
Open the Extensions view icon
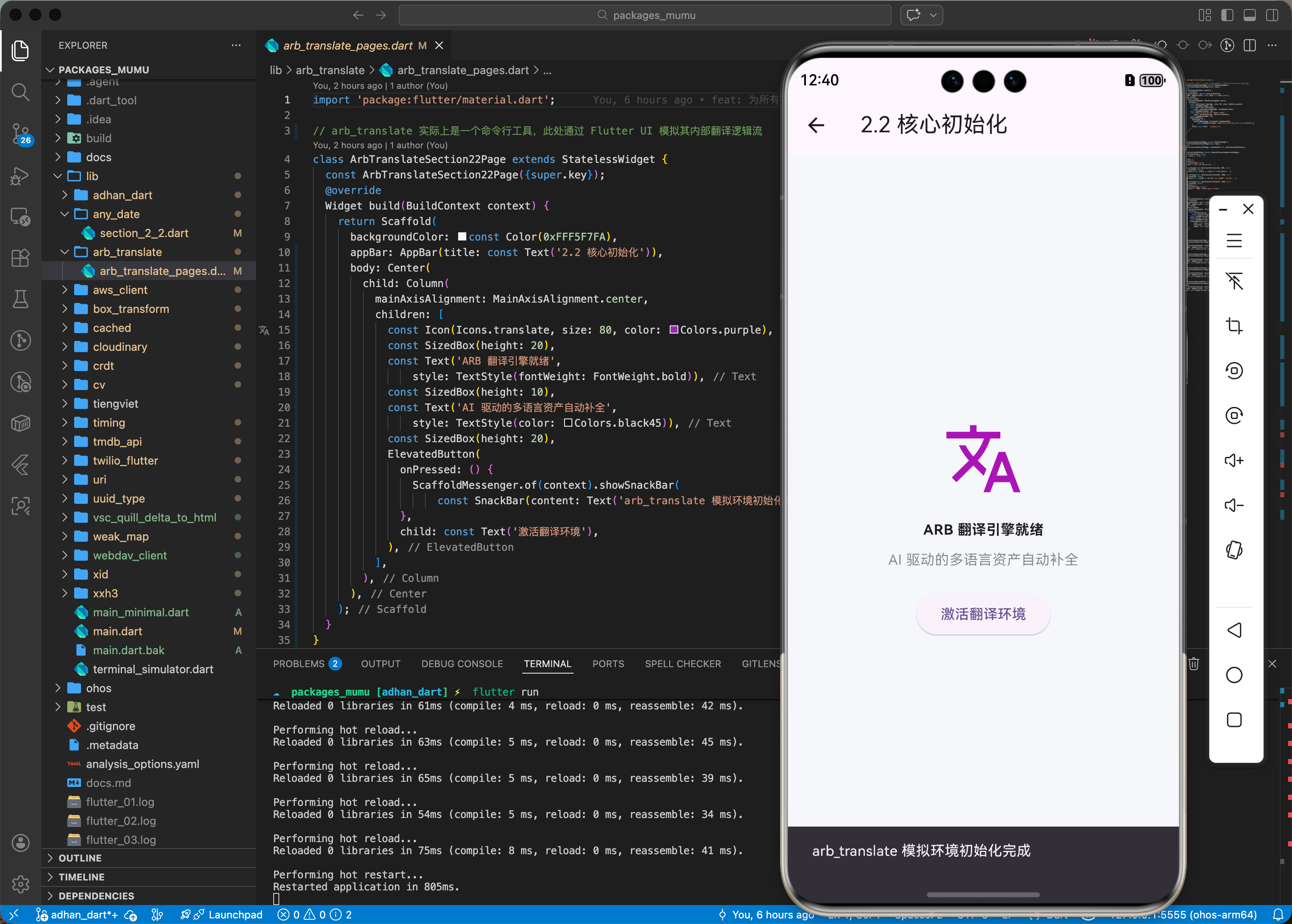point(21,258)
